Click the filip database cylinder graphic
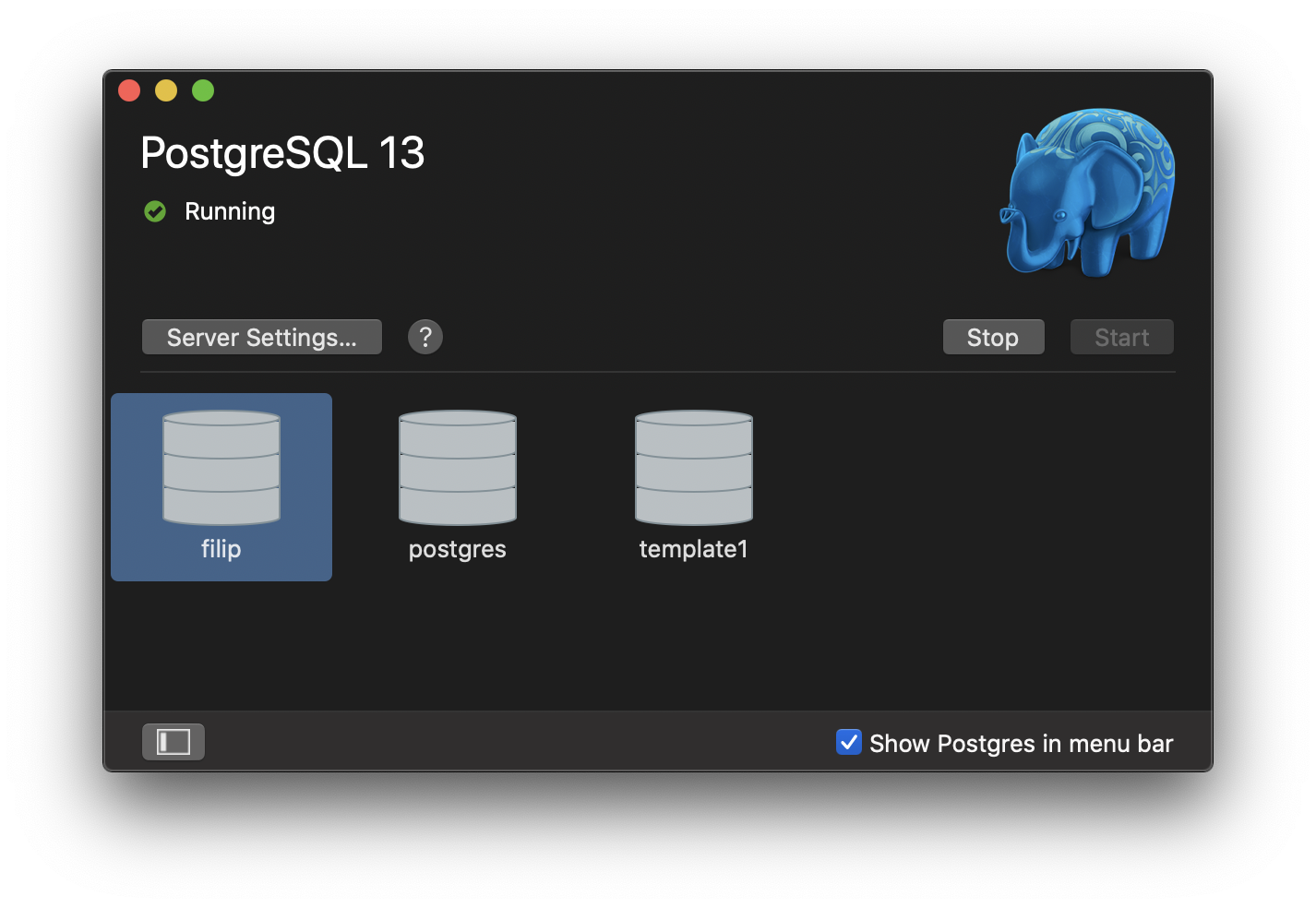1316x908 pixels. coord(221,468)
